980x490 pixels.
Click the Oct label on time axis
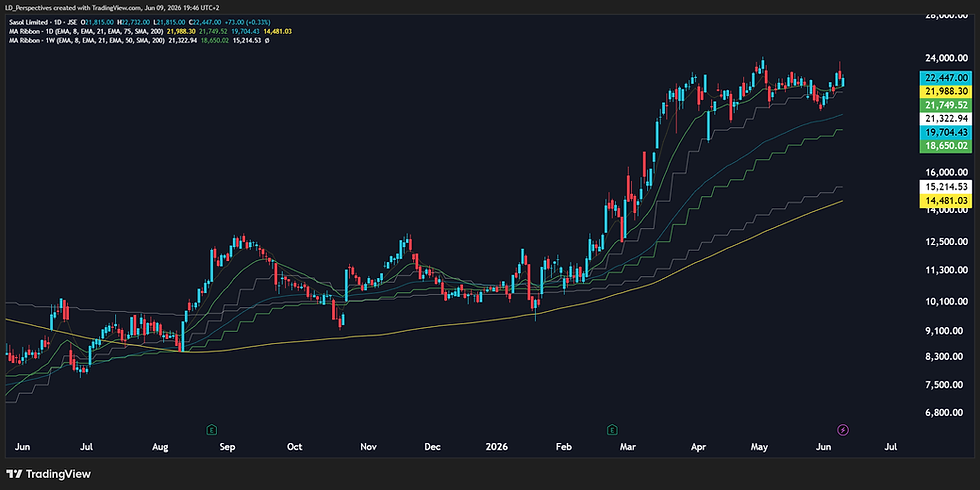[x=294, y=448]
